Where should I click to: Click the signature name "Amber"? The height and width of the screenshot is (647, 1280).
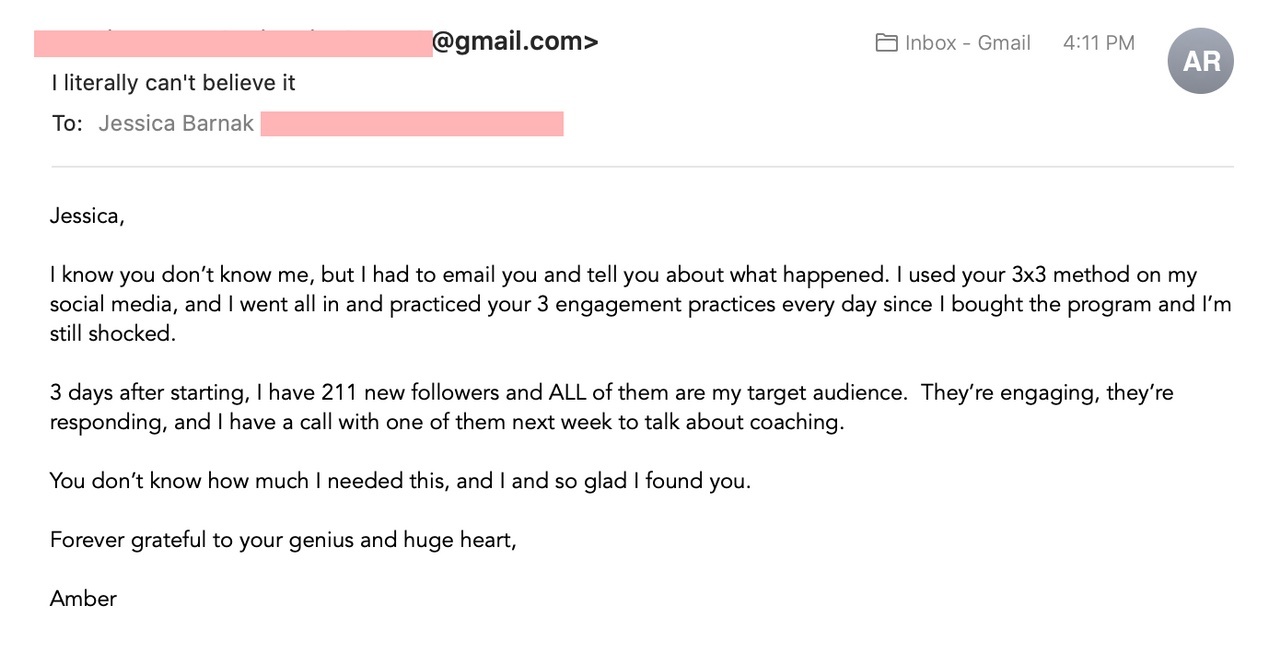pos(83,599)
